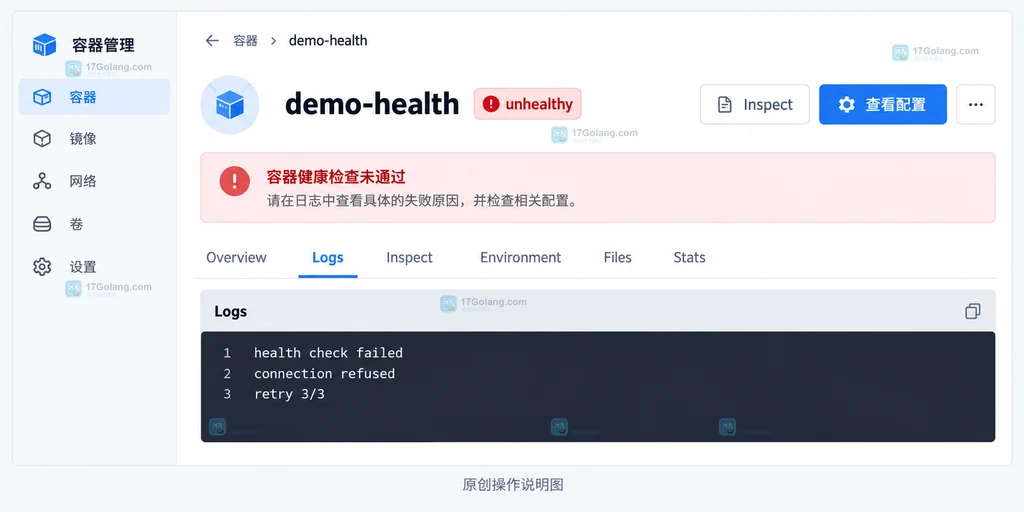Click the Logs panel header label
The width and height of the screenshot is (1024, 512).
point(231,312)
